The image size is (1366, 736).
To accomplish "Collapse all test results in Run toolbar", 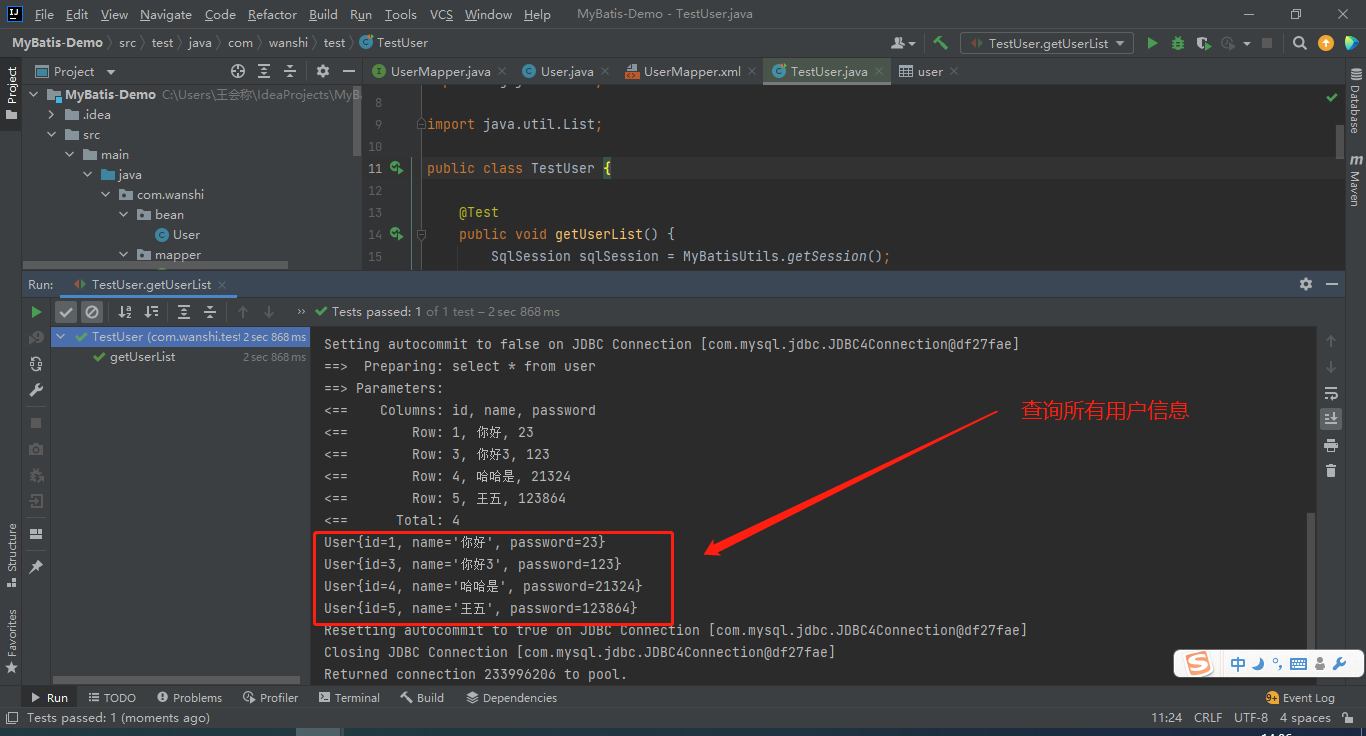I will (210, 312).
